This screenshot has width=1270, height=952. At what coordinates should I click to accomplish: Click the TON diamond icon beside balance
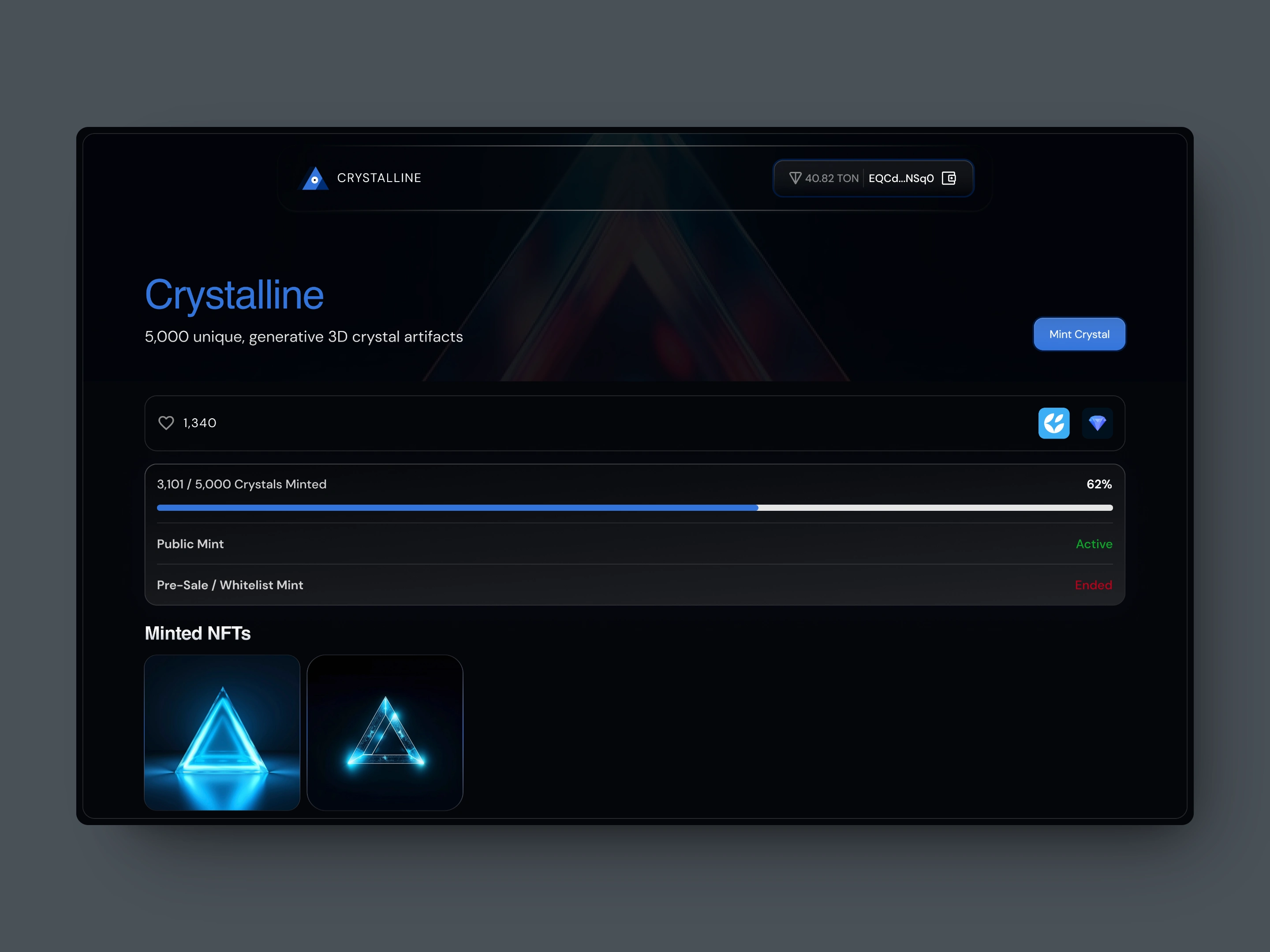[x=795, y=178]
